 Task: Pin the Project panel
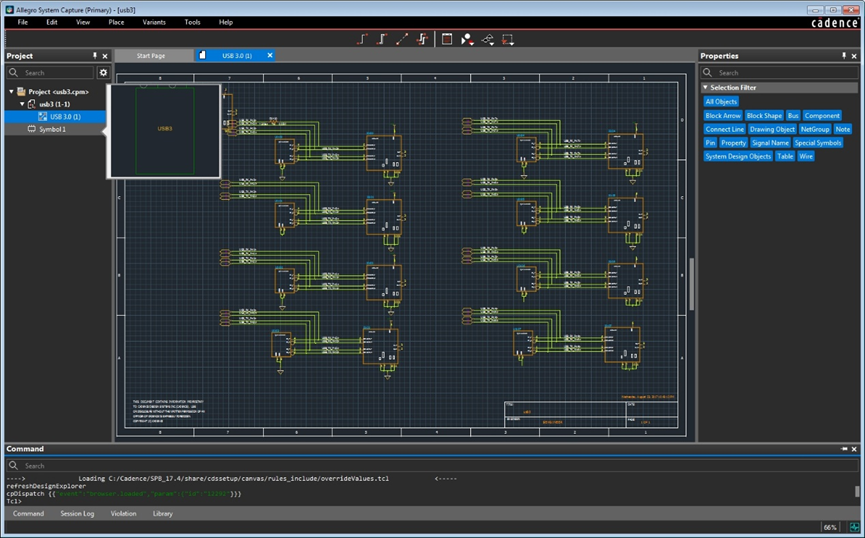coord(95,56)
